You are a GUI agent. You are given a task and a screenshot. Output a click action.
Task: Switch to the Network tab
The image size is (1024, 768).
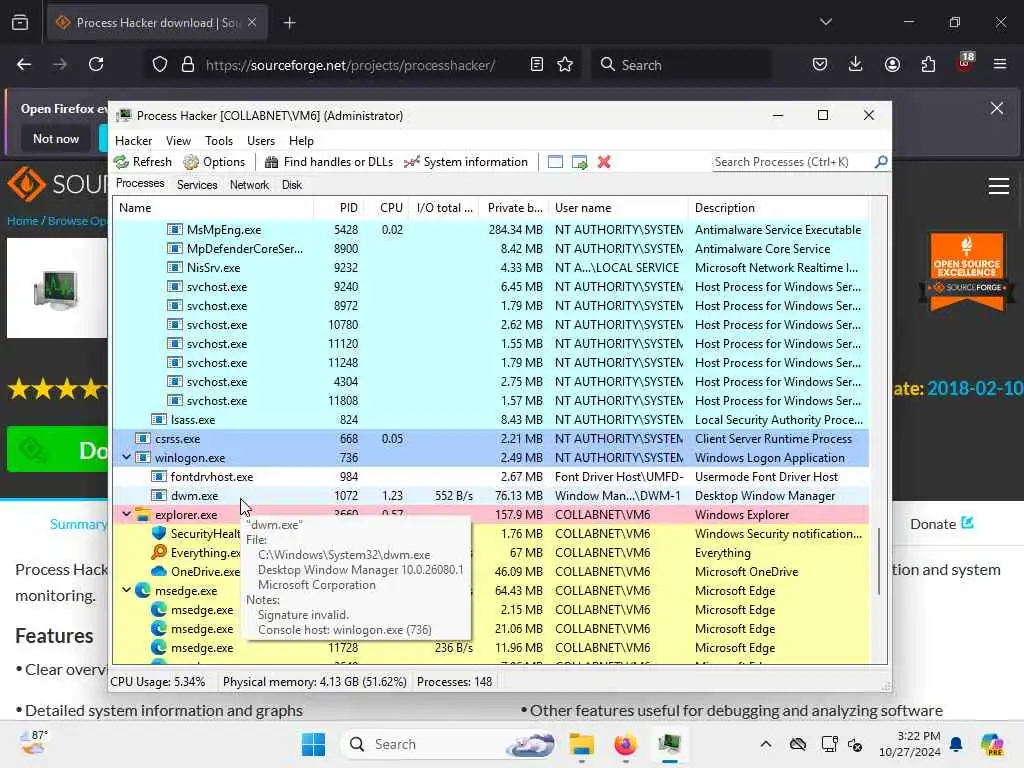[x=249, y=185]
